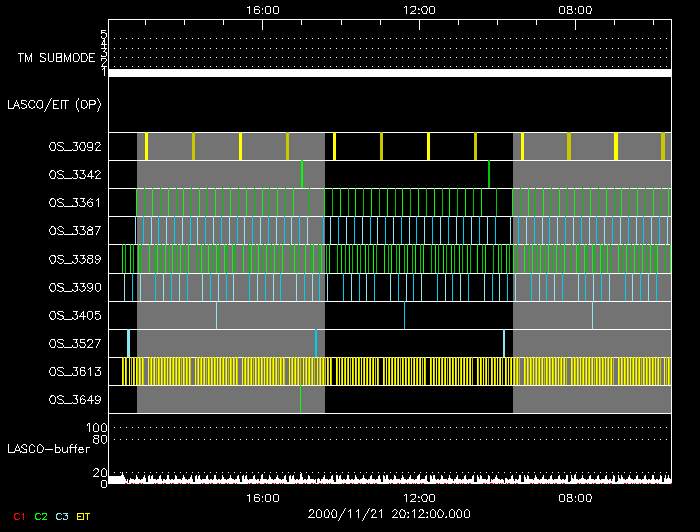700x532 pixels.
Task: Select the LASCO/EIT (OP) label
Action: pyautogui.click(x=55, y=104)
